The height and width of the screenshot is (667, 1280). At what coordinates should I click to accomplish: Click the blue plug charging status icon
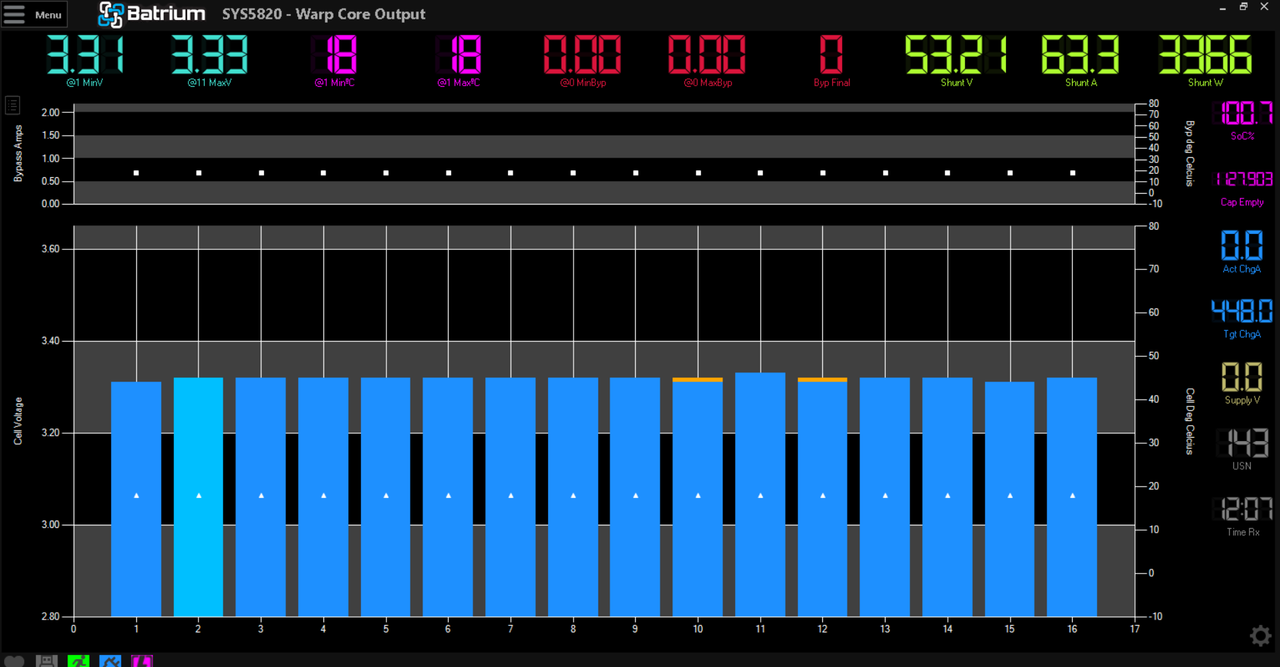point(110,661)
